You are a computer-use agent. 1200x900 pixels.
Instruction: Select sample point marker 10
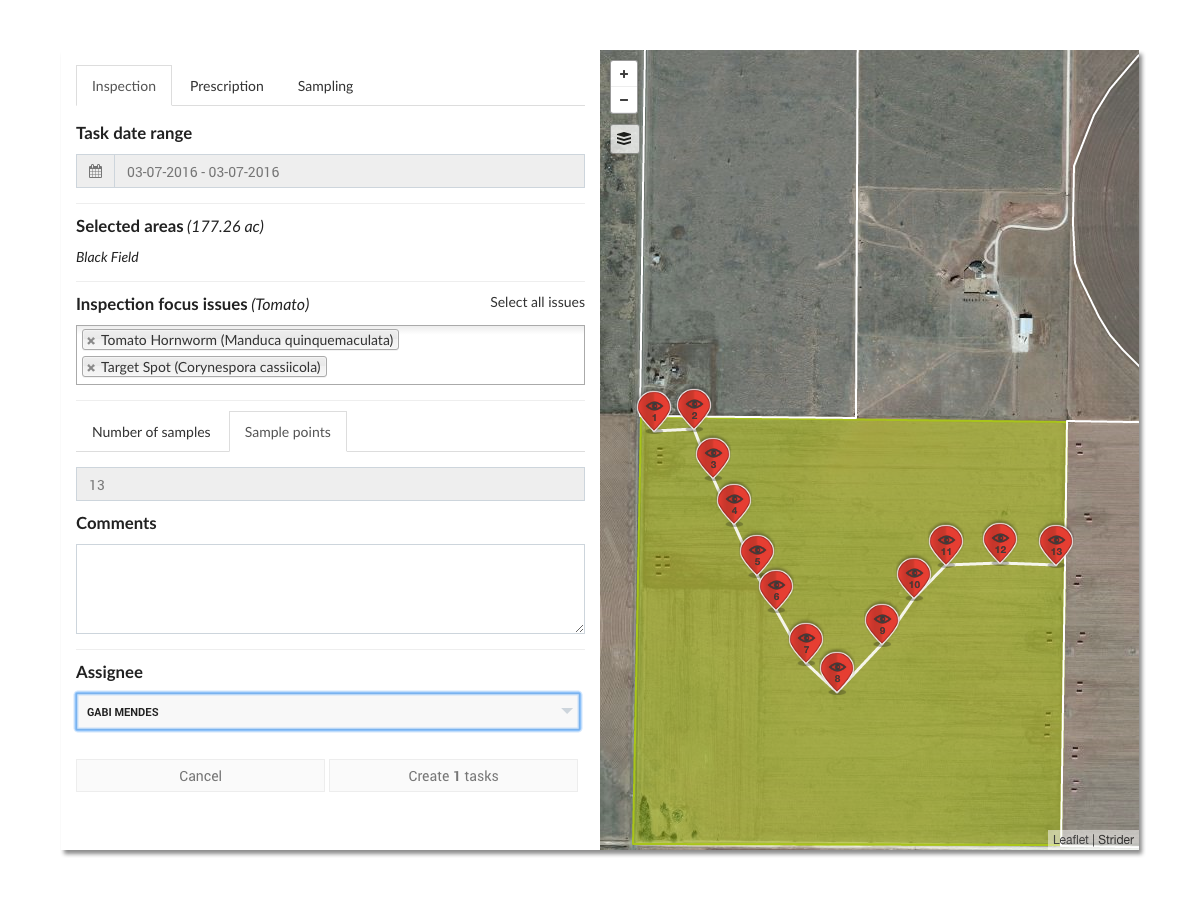tap(914, 578)
